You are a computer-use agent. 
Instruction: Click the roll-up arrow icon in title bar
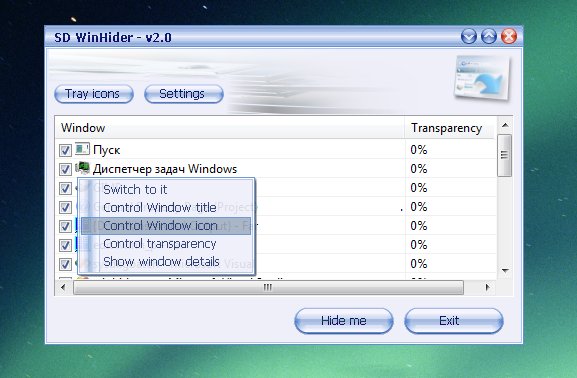pyautogui.click(x=489, y=36)
